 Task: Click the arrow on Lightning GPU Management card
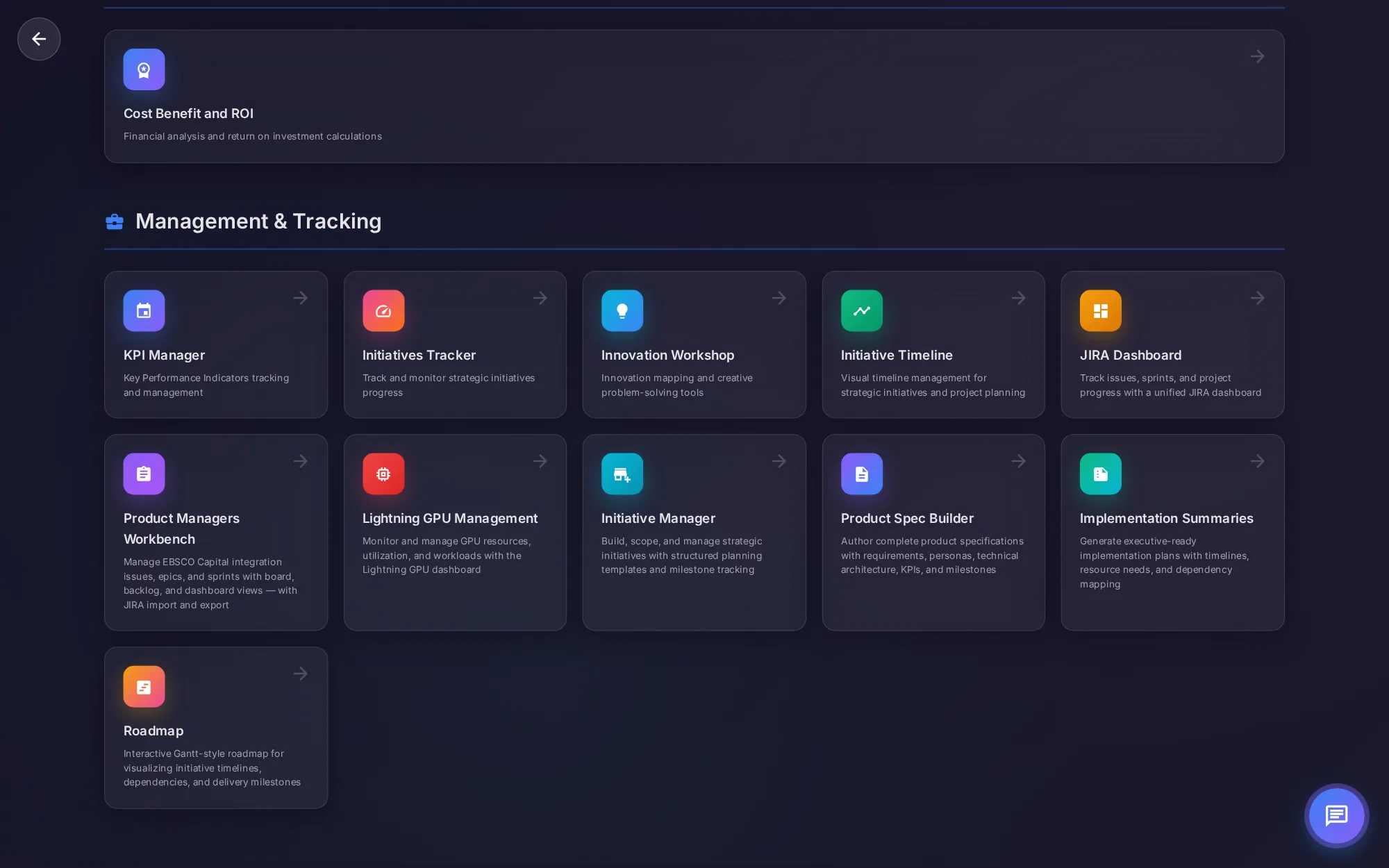540,461
